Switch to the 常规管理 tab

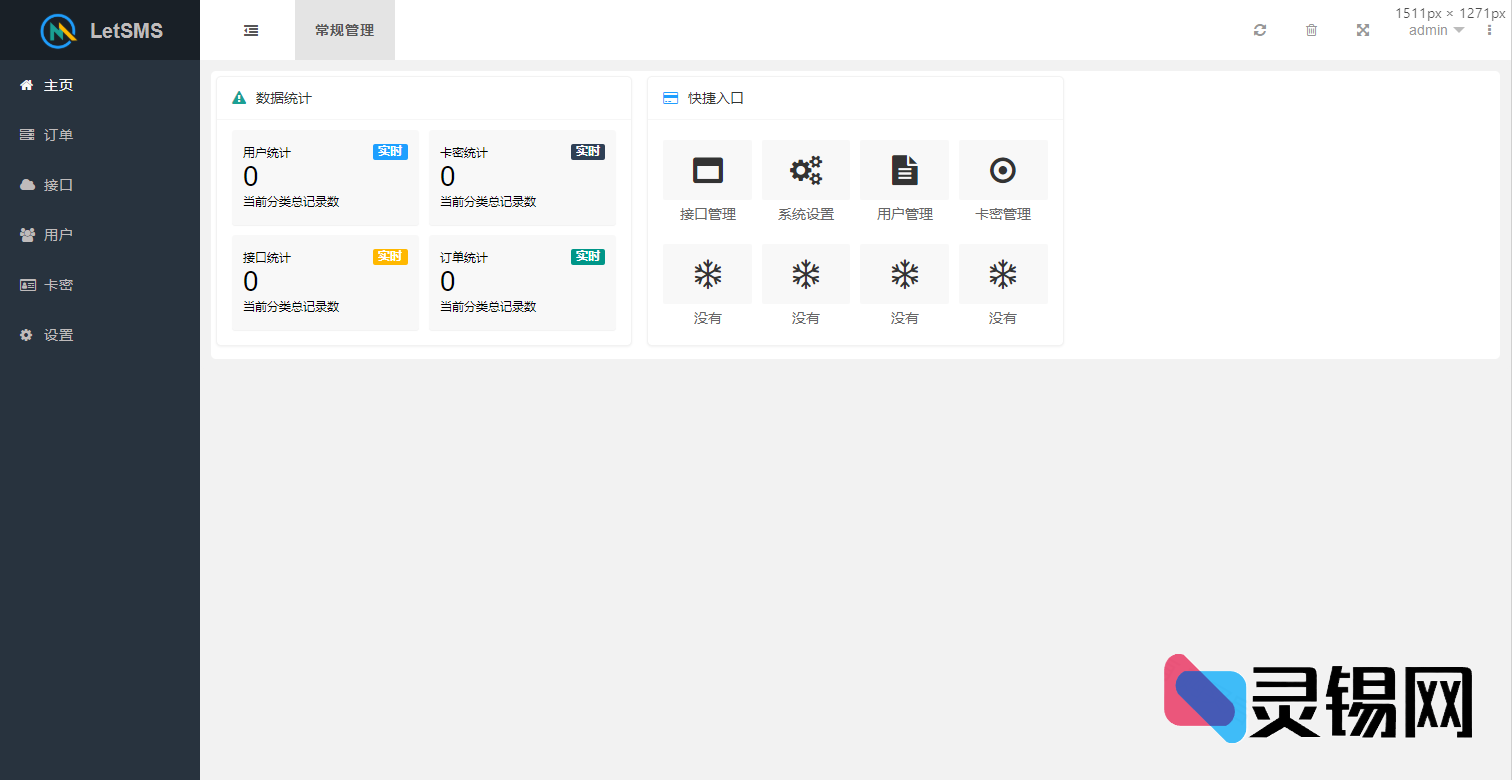click(344, 30)
